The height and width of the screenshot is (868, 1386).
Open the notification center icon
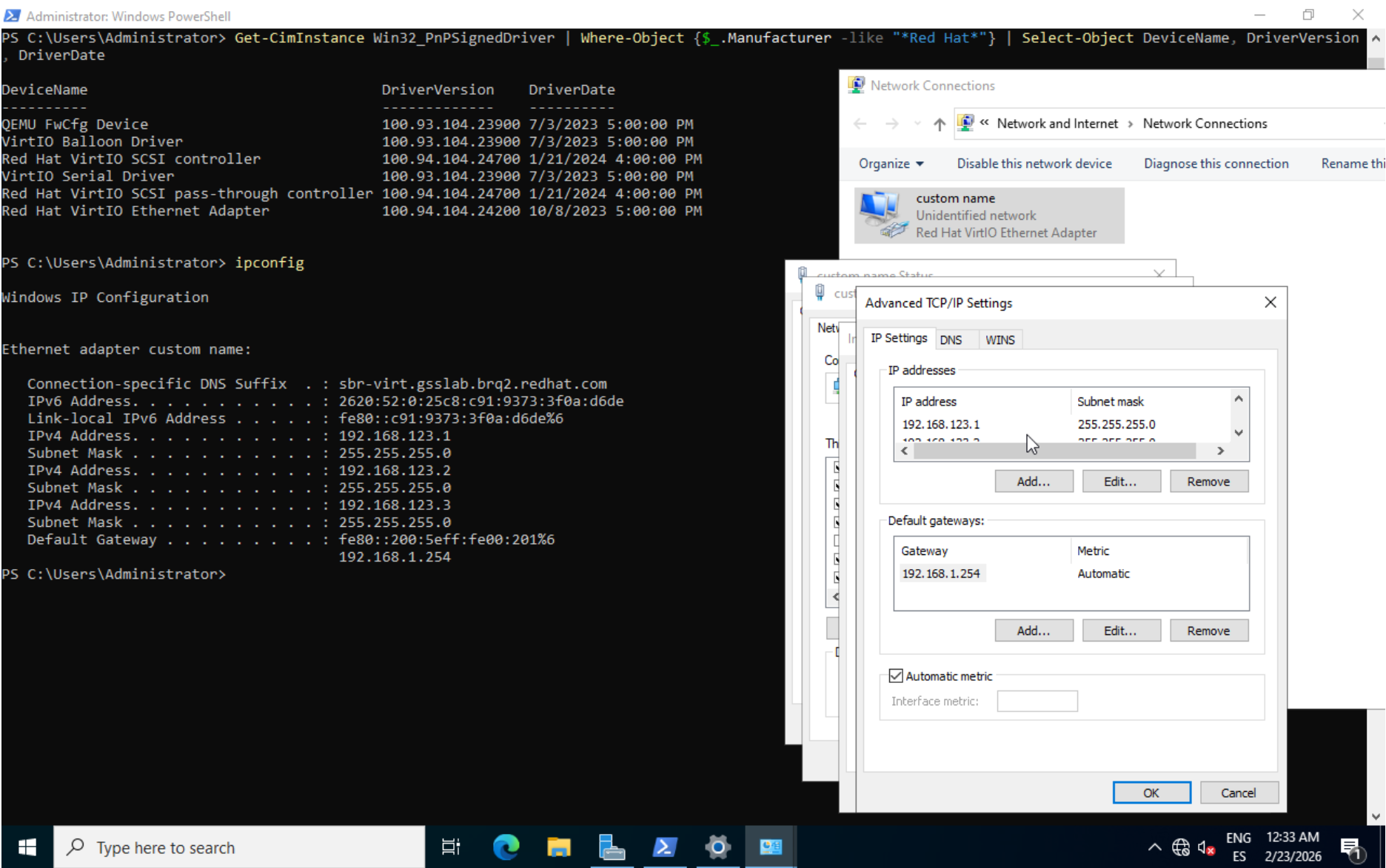pos(1351,847)
